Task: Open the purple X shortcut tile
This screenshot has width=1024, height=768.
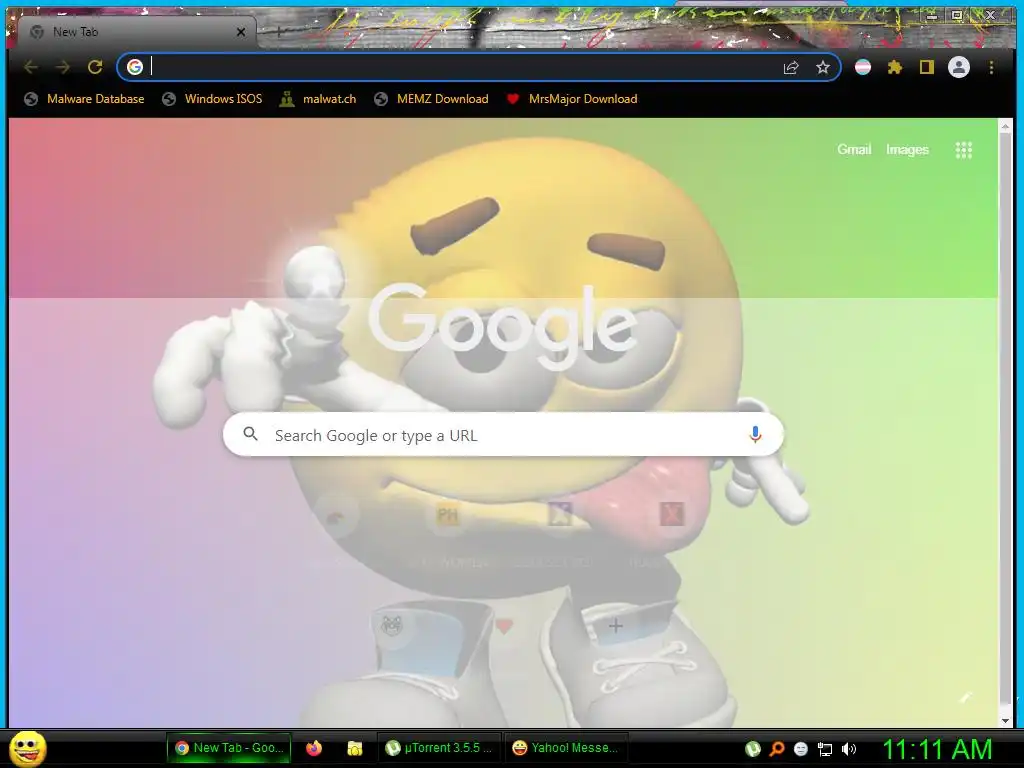Action: tap(560, 515)
